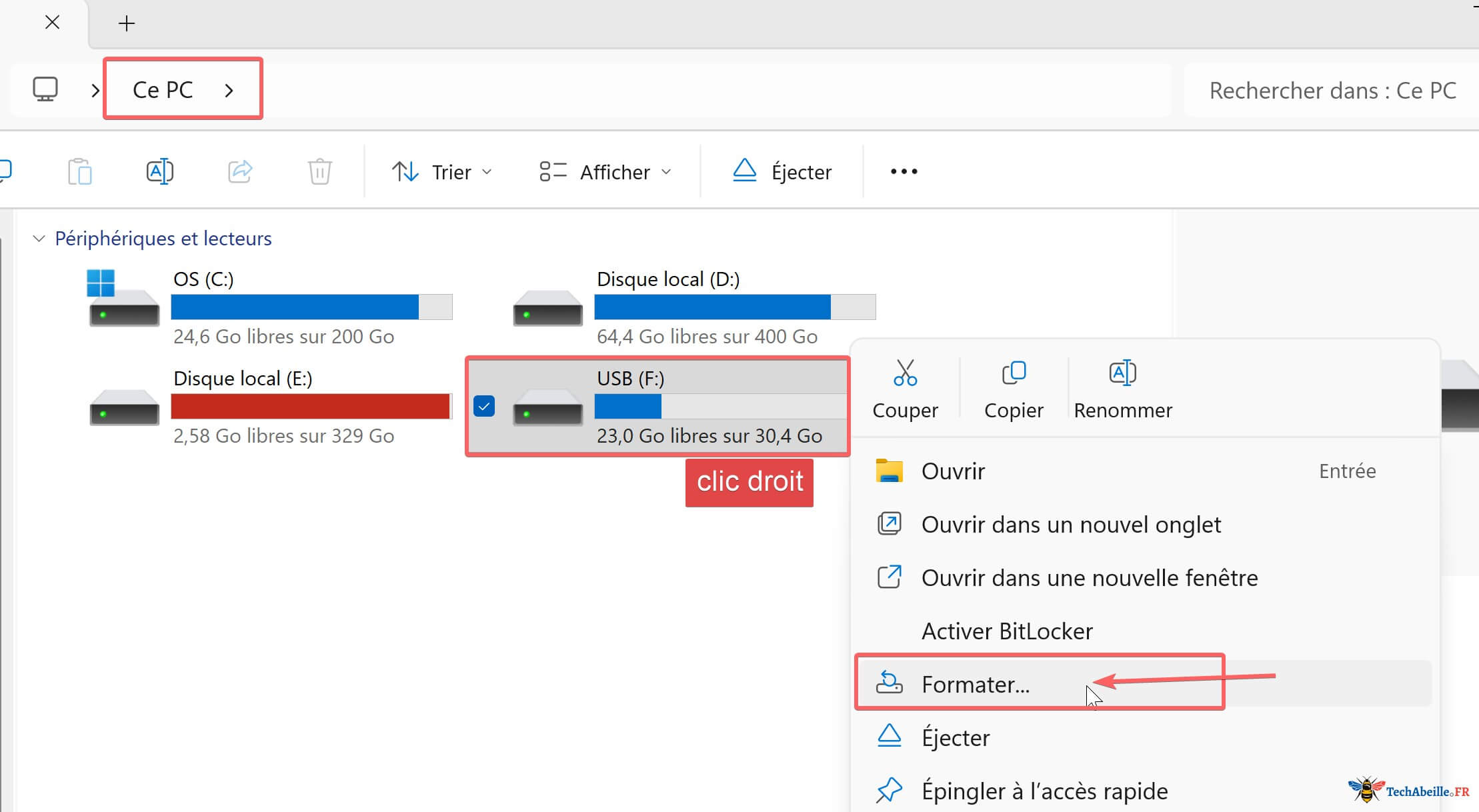The image size is (1479, 812).
Task: Collapse the Périphériques et lecteurs section
Action: pyautogui.click(x=38, y=238)
